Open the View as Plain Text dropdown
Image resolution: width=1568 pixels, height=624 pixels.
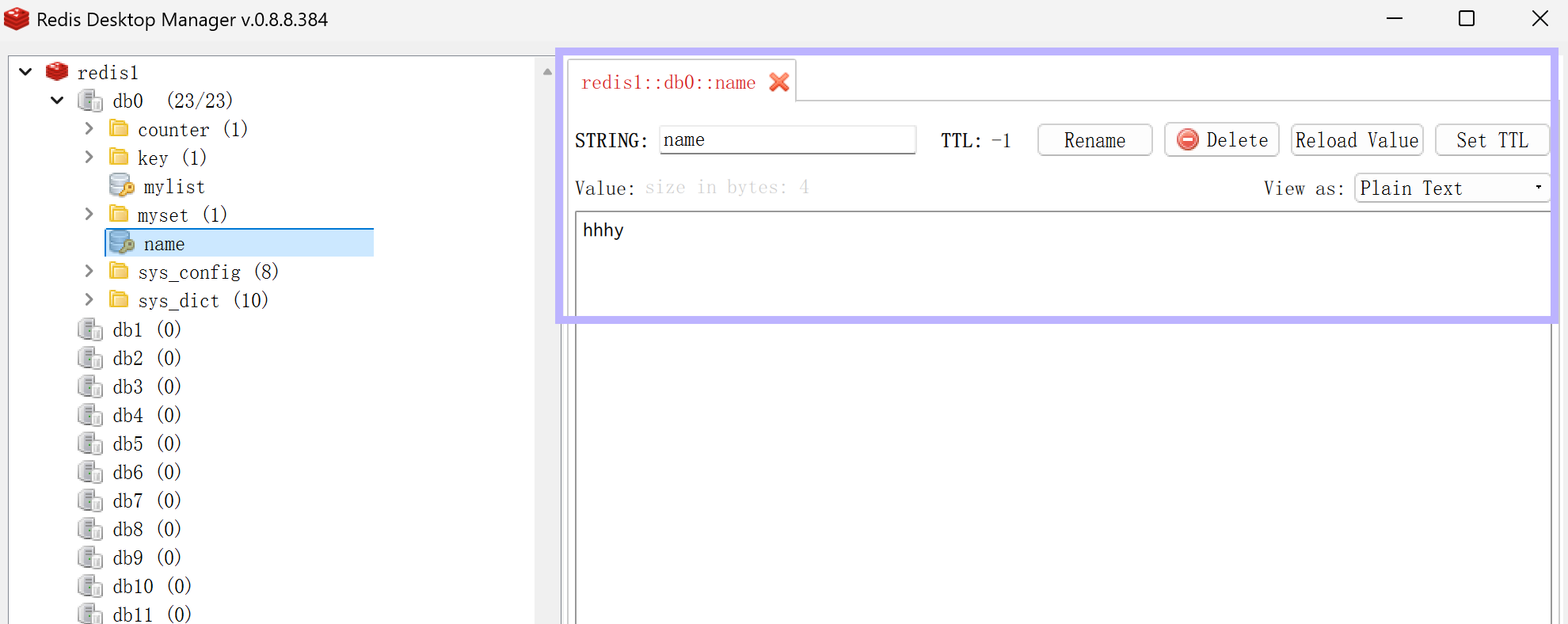click(1452, 188)
